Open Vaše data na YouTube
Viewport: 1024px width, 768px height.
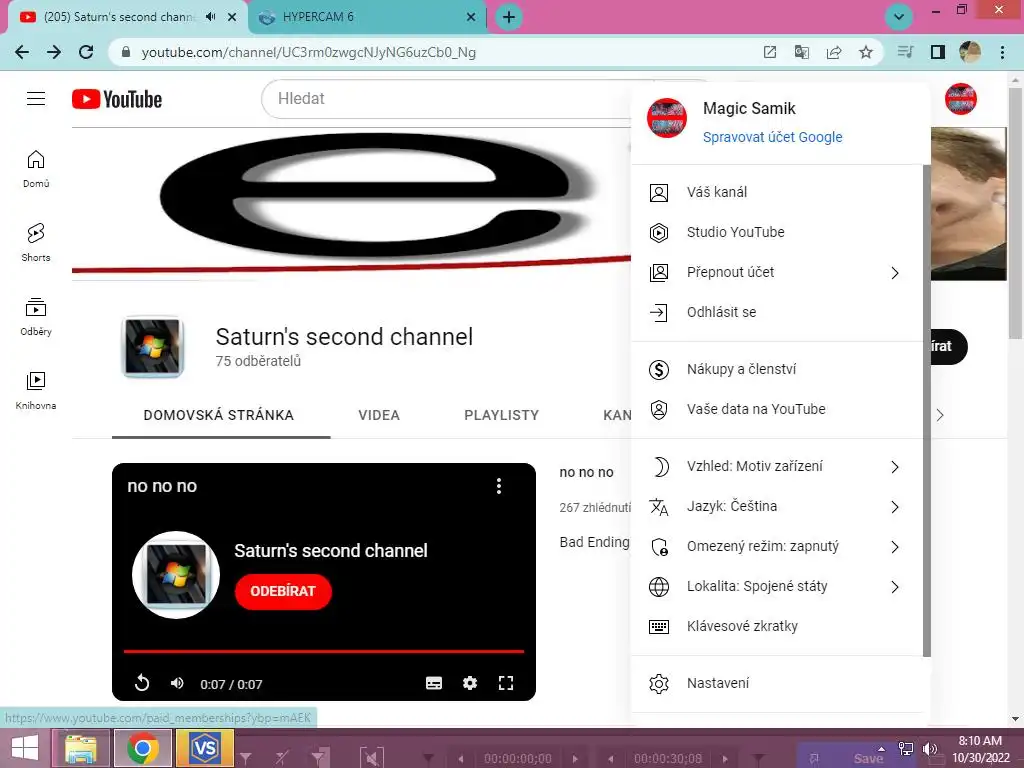tap(777, 409)
